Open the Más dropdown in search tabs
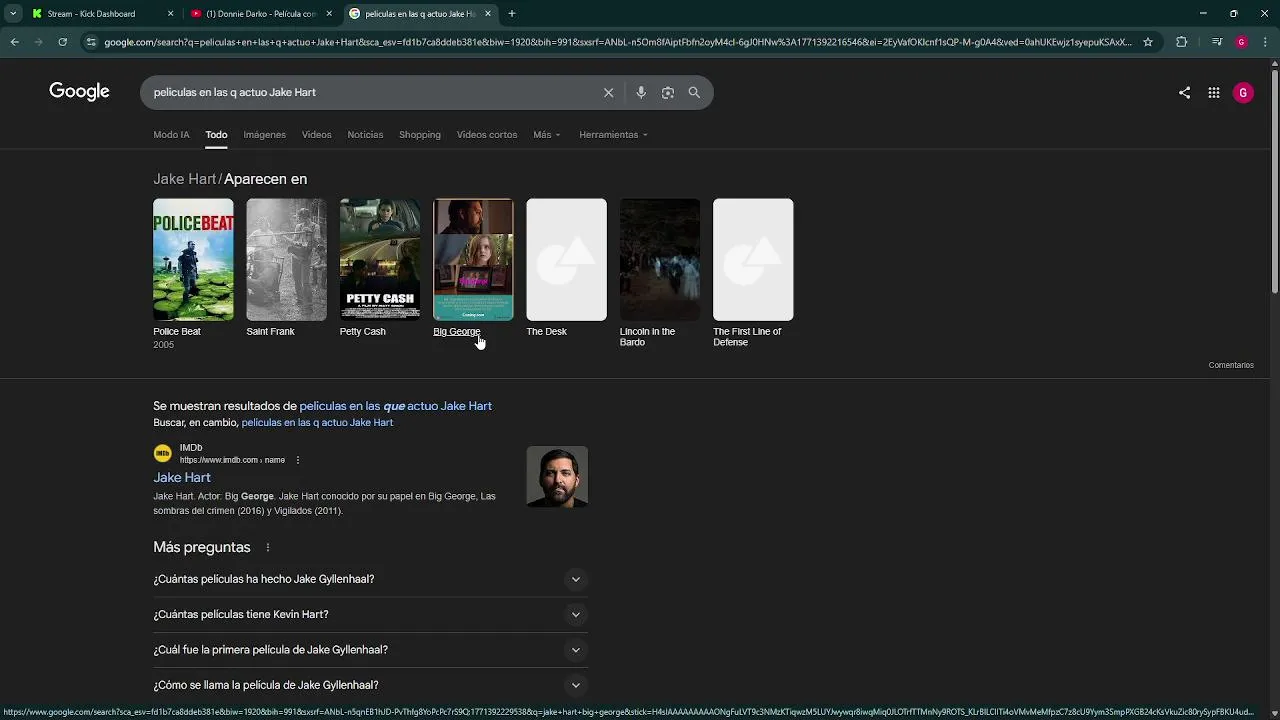The width and height of the screenshot is (1280, 720). pos(547,135)
